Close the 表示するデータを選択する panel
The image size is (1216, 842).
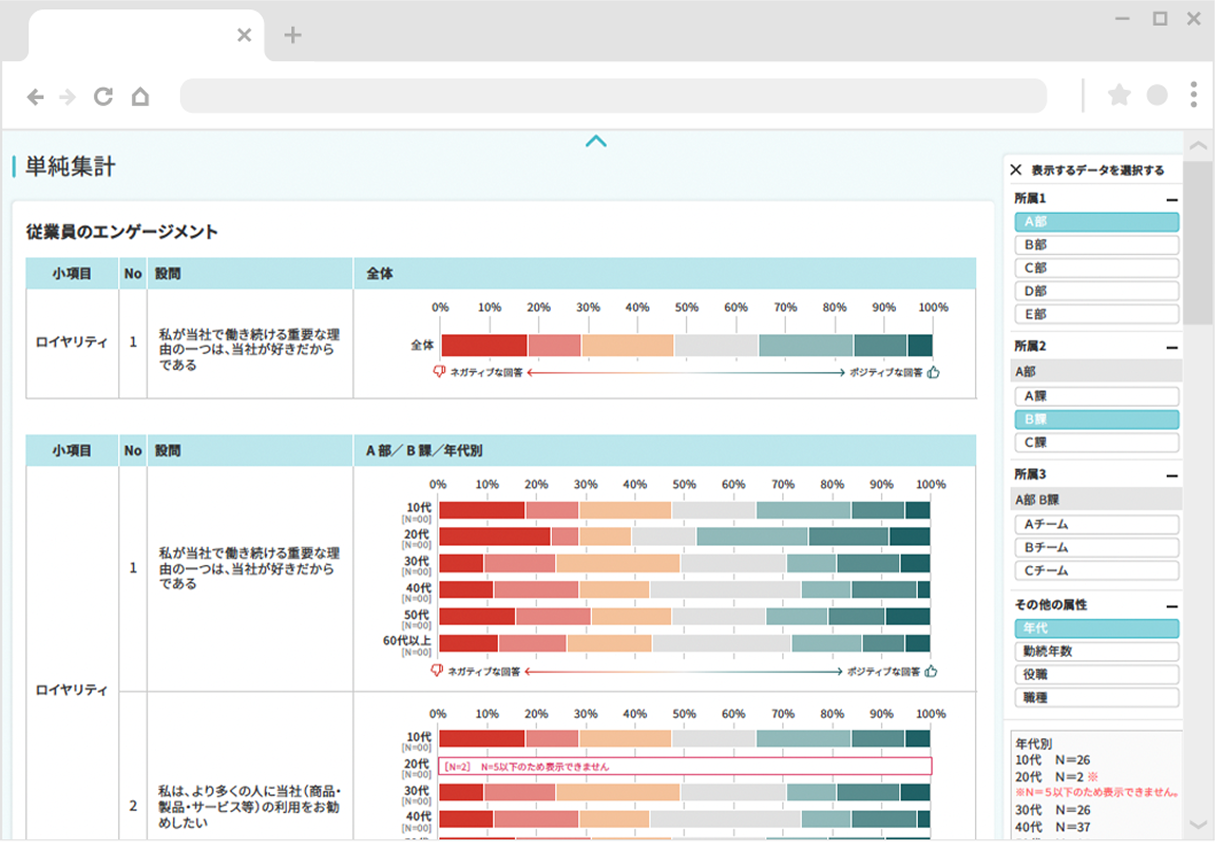[1016, 170]
